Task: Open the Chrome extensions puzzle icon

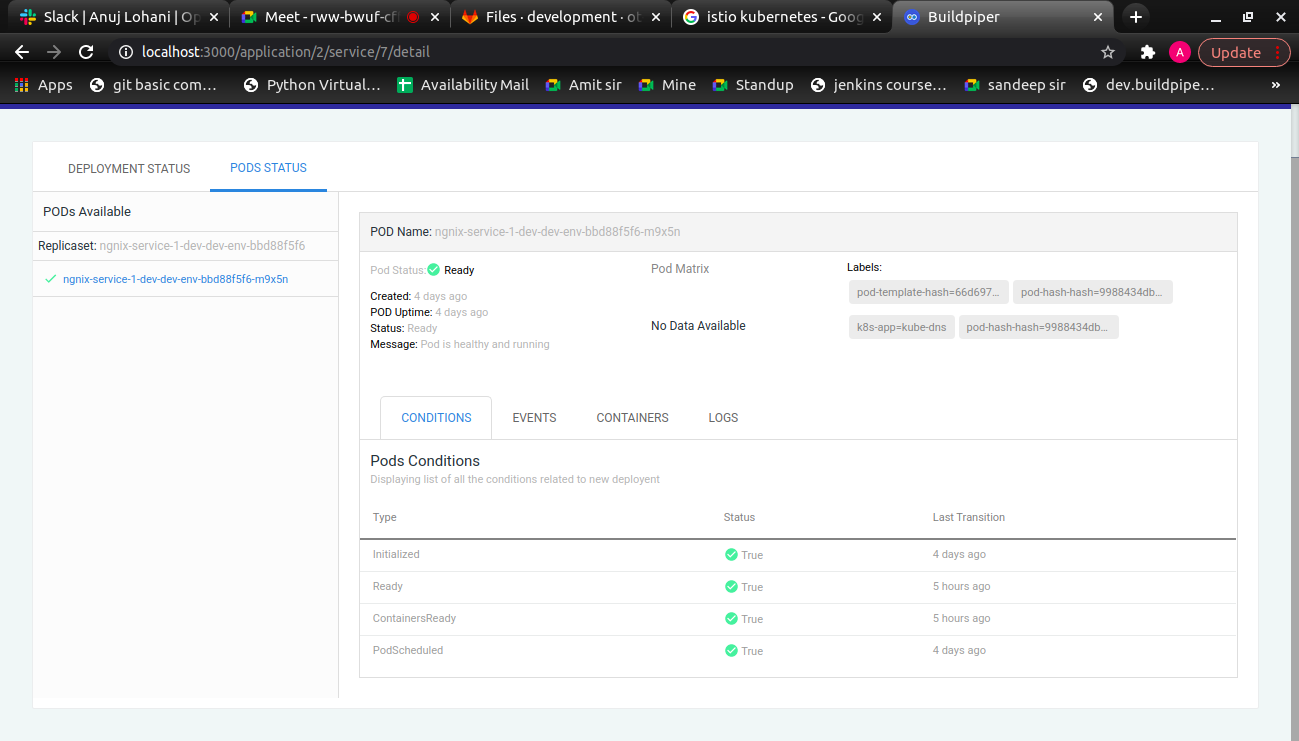Action: tap(1147, 52)
